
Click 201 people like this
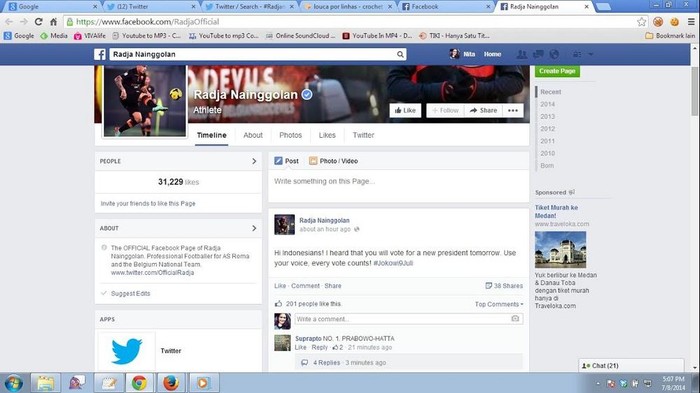313,304
